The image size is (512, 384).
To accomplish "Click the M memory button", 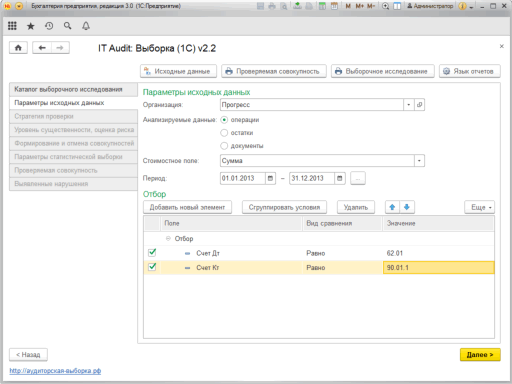I will click(348, 6).
